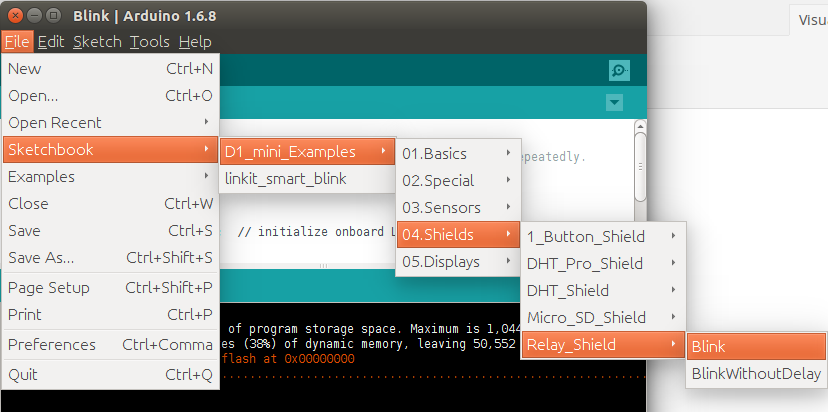Screen dimensions: 828x412
Task: Open the Help menu
Action: [x=195, y=42]
